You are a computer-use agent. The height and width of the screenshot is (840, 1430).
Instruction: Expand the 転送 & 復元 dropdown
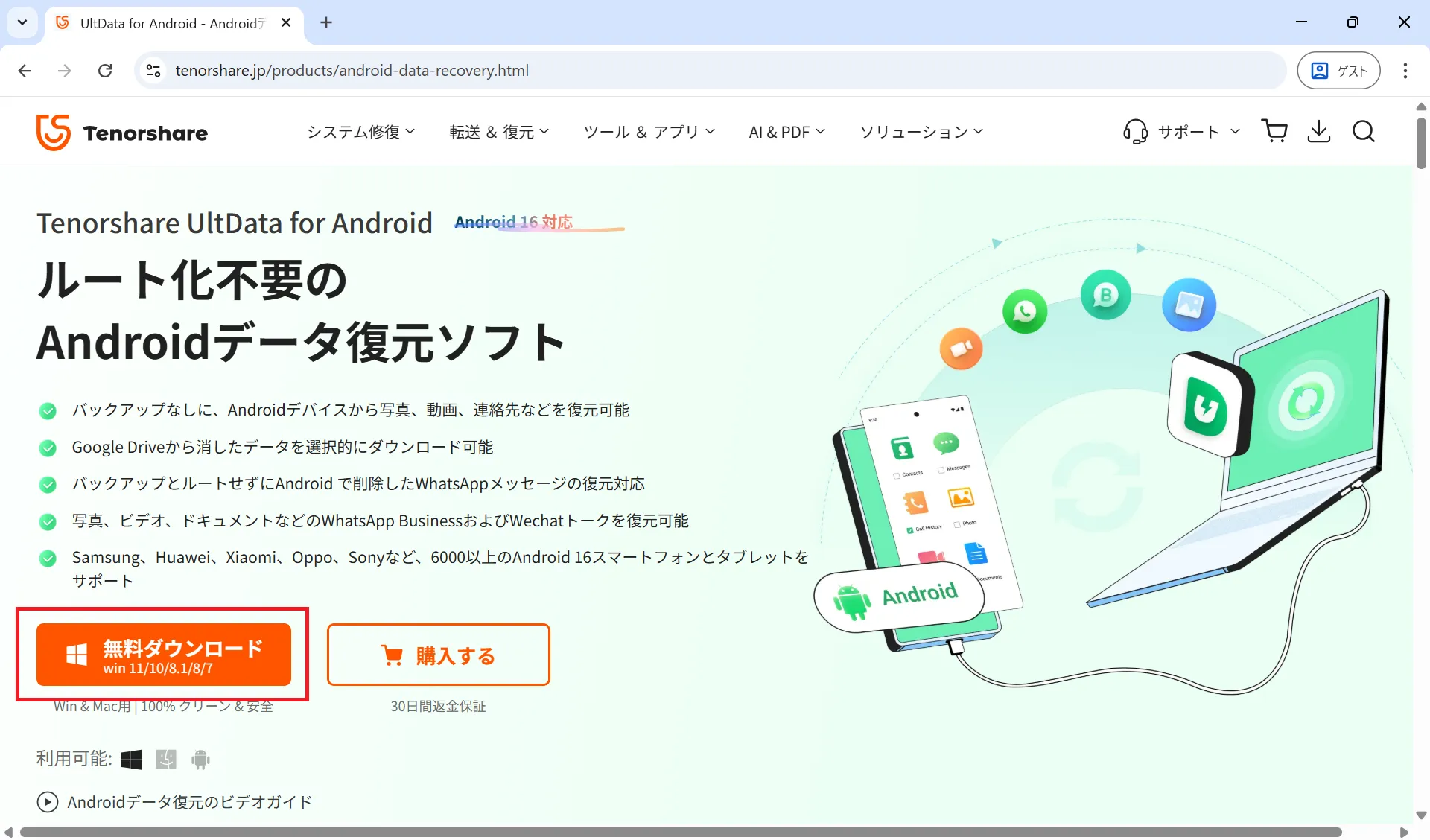click(x=498, y=131)
